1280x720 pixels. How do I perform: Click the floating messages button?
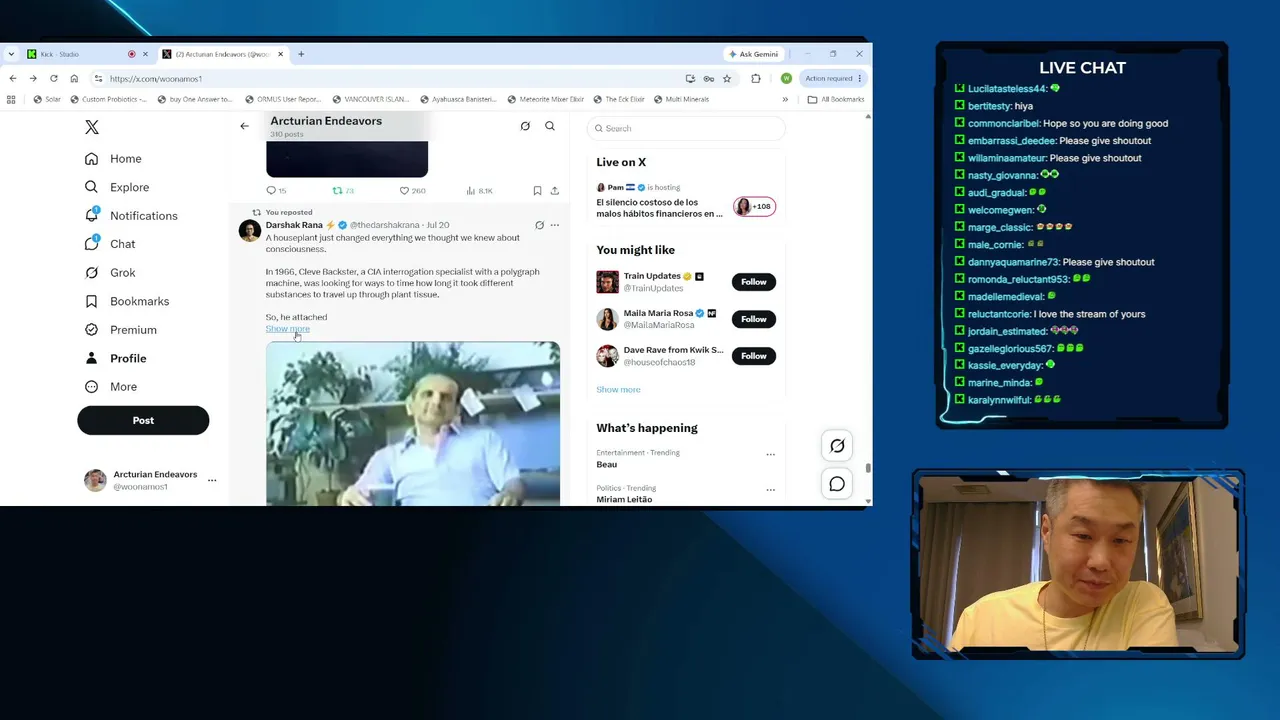(837, 484)
